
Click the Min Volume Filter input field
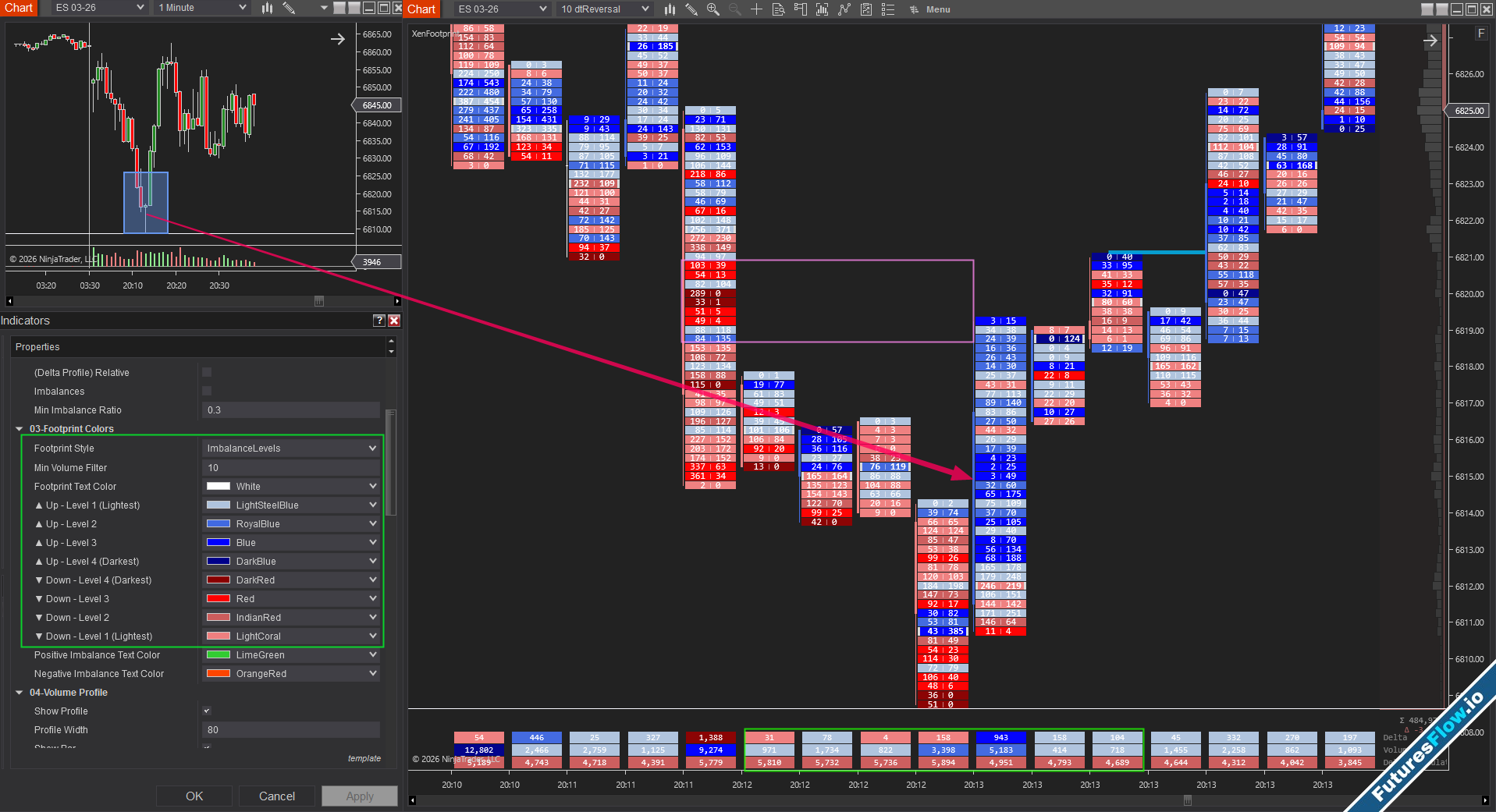pos(291,468)
